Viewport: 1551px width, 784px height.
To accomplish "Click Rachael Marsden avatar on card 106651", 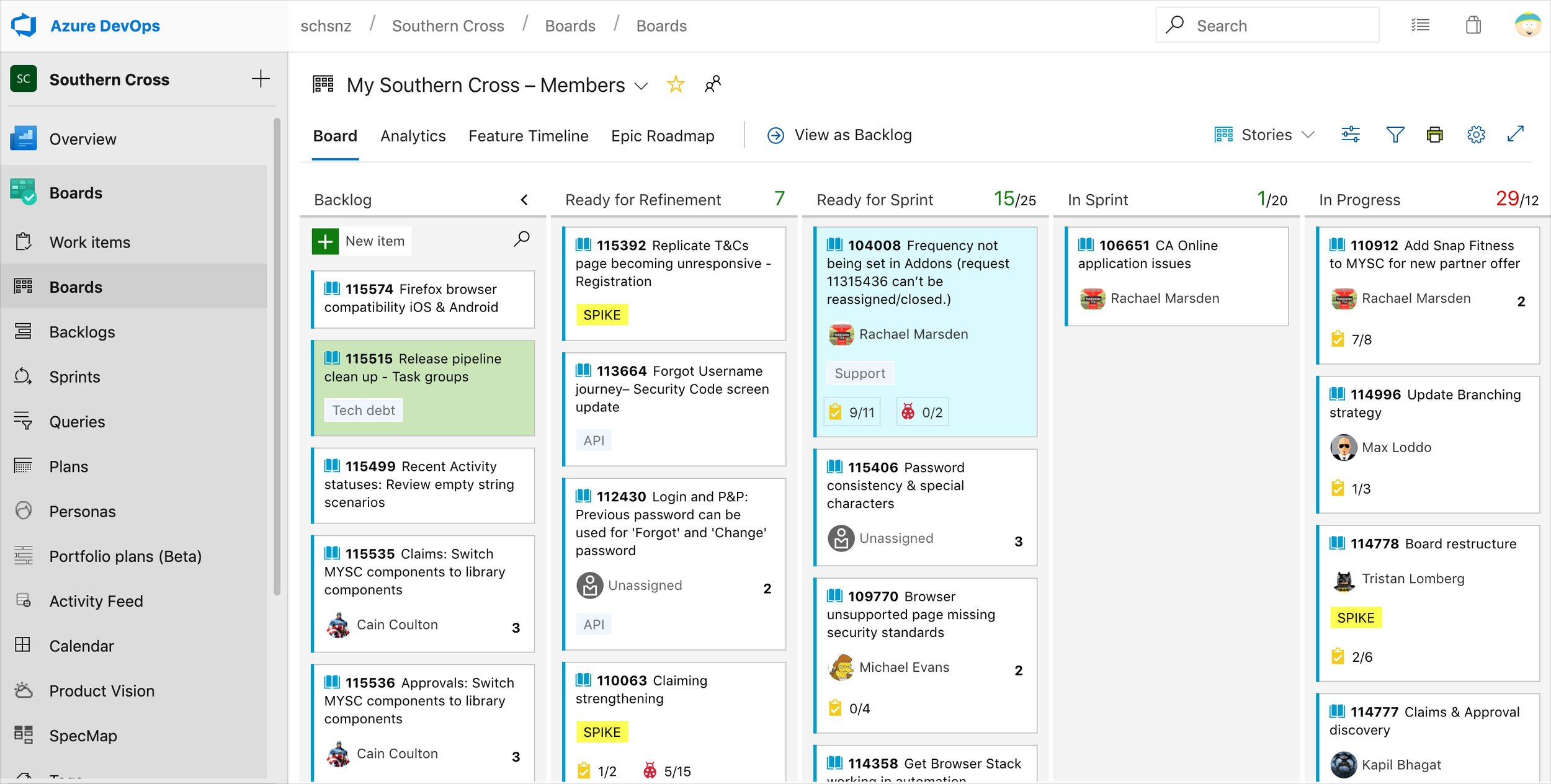I will point(1093,298).
